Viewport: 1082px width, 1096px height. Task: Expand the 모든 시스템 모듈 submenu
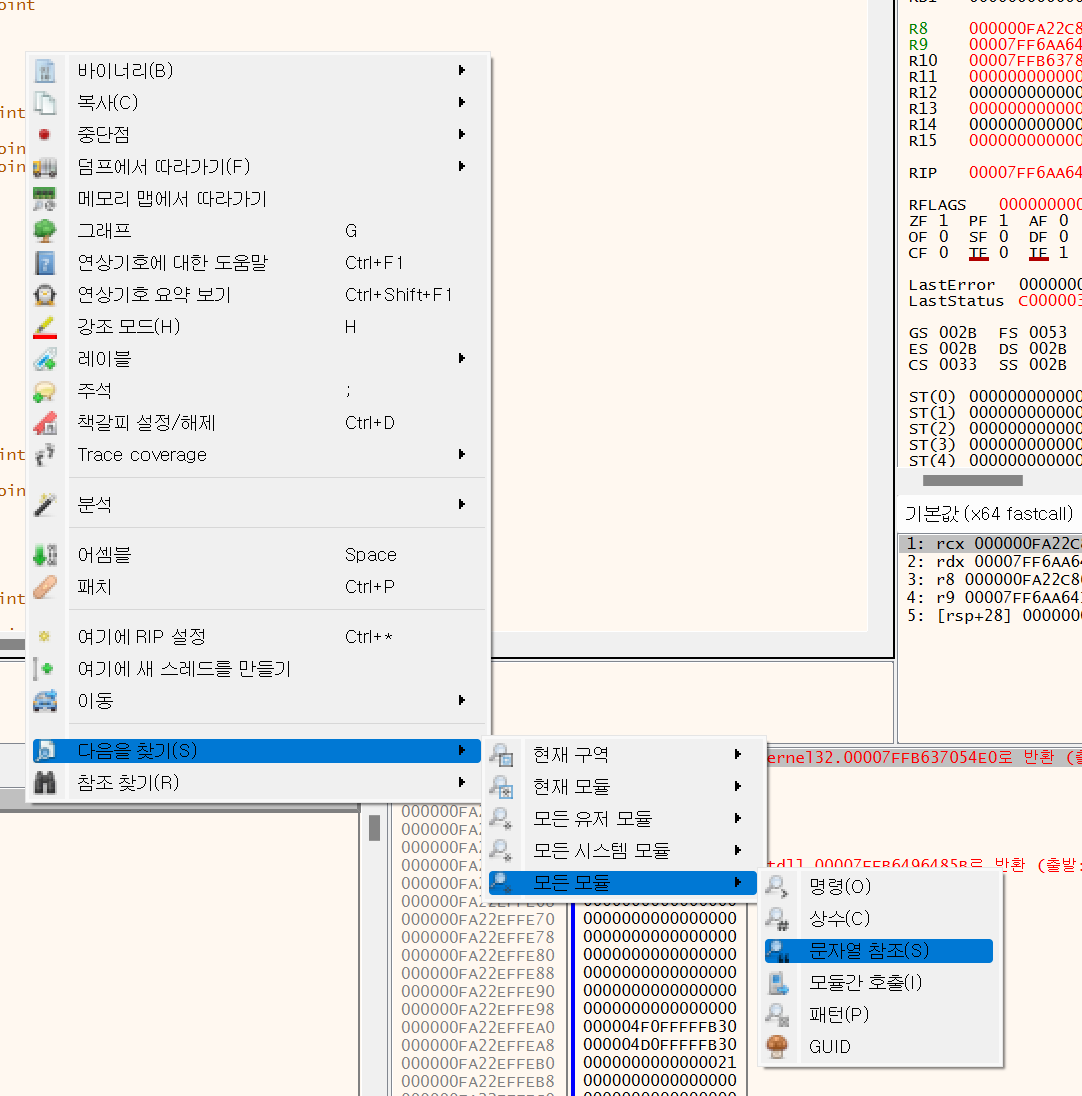point(737,850)
